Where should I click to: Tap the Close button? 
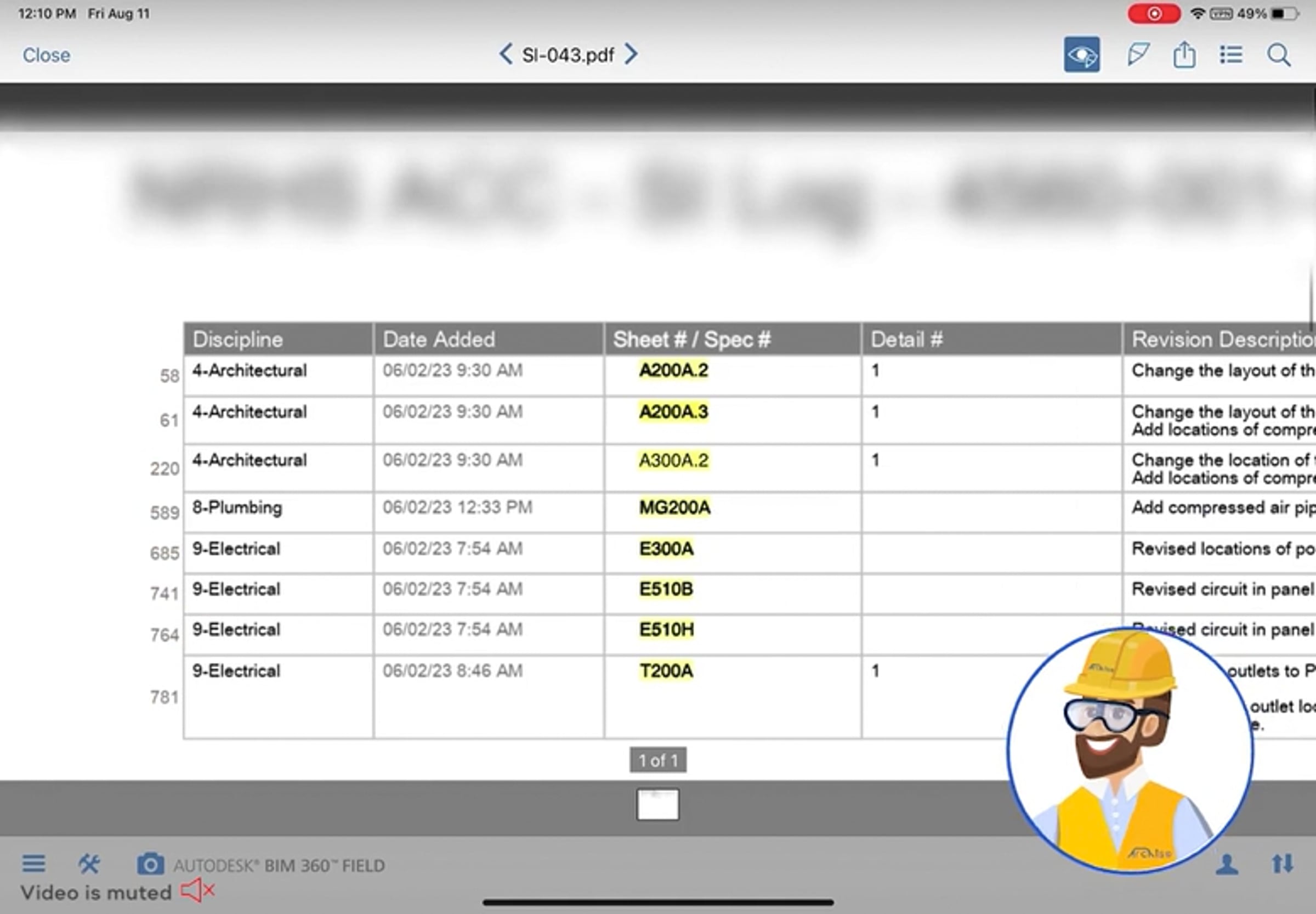click(x=47, y=55)
